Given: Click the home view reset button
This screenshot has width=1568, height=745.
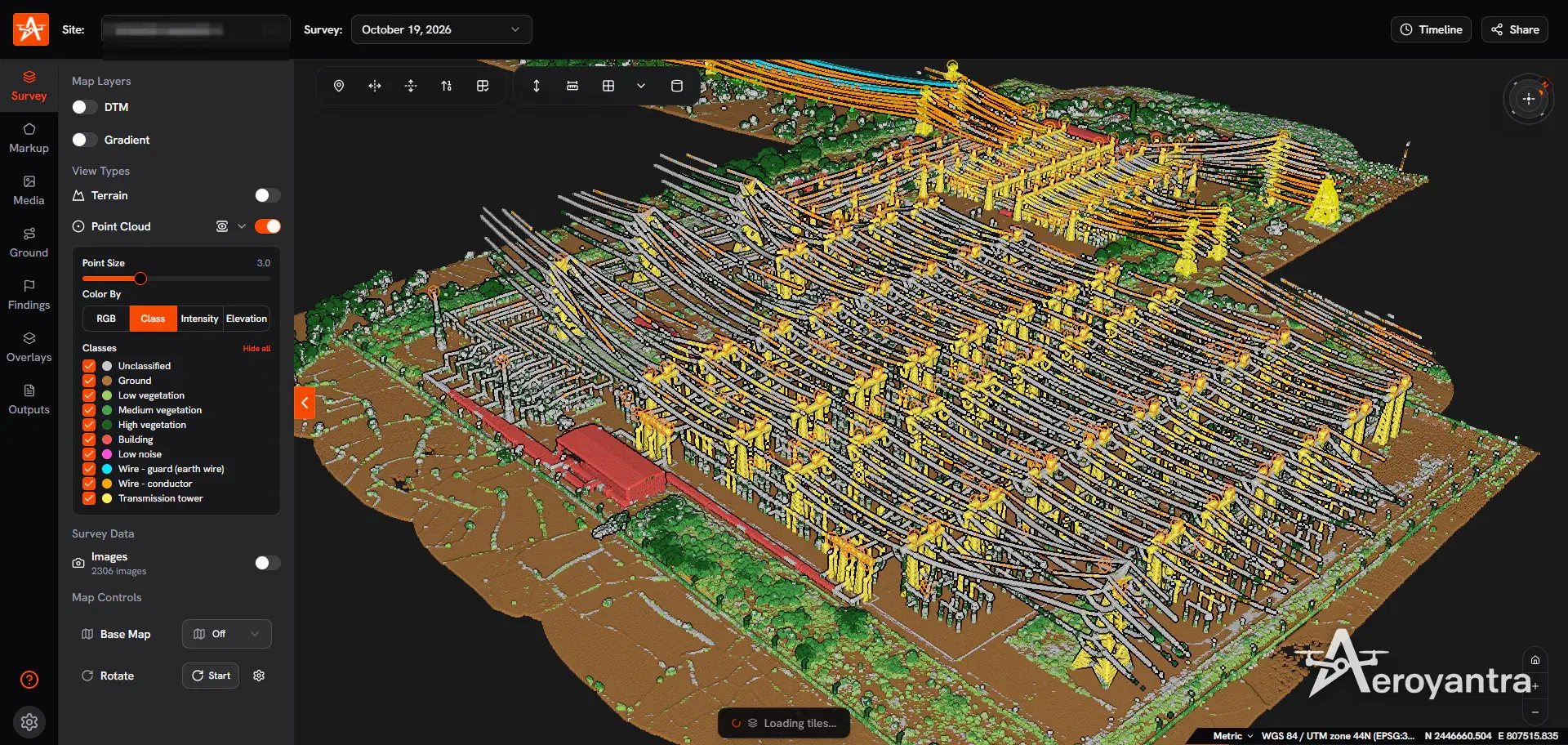Looking at the screenshot, I should tap(1535, 660).
